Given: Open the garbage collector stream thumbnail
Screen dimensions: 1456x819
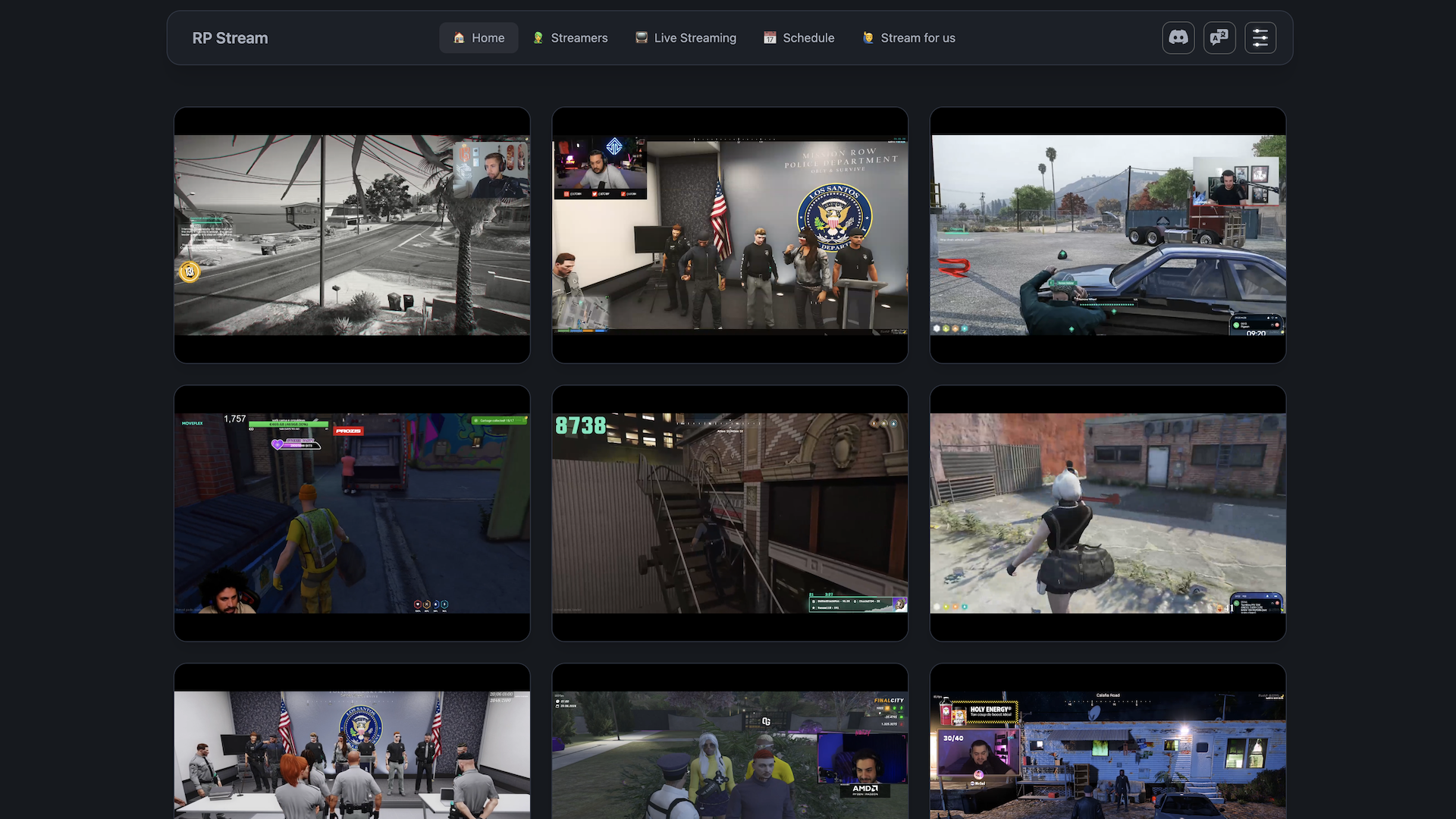Looking at the screenshot, I should [352, 513].
